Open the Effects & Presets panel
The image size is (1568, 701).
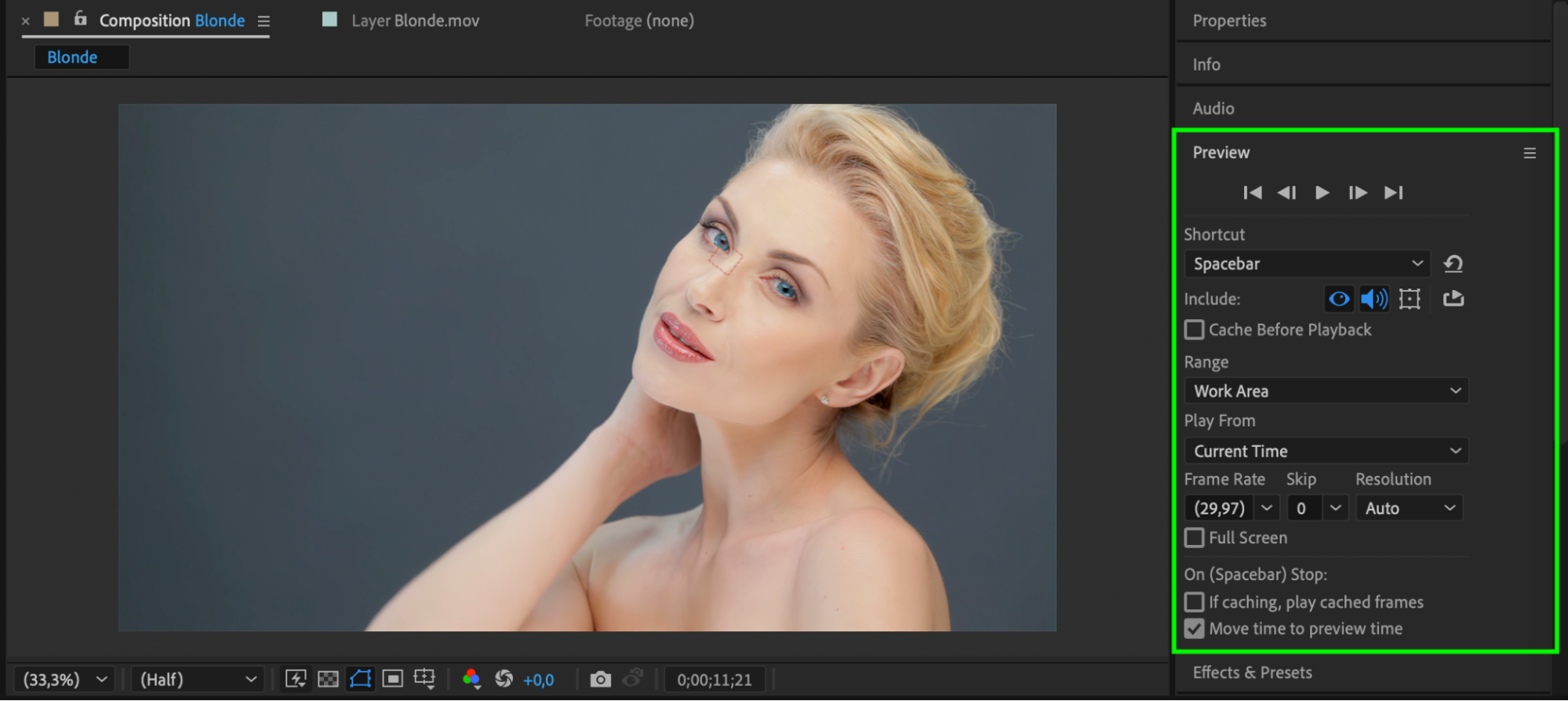(x=1252, y=673)
